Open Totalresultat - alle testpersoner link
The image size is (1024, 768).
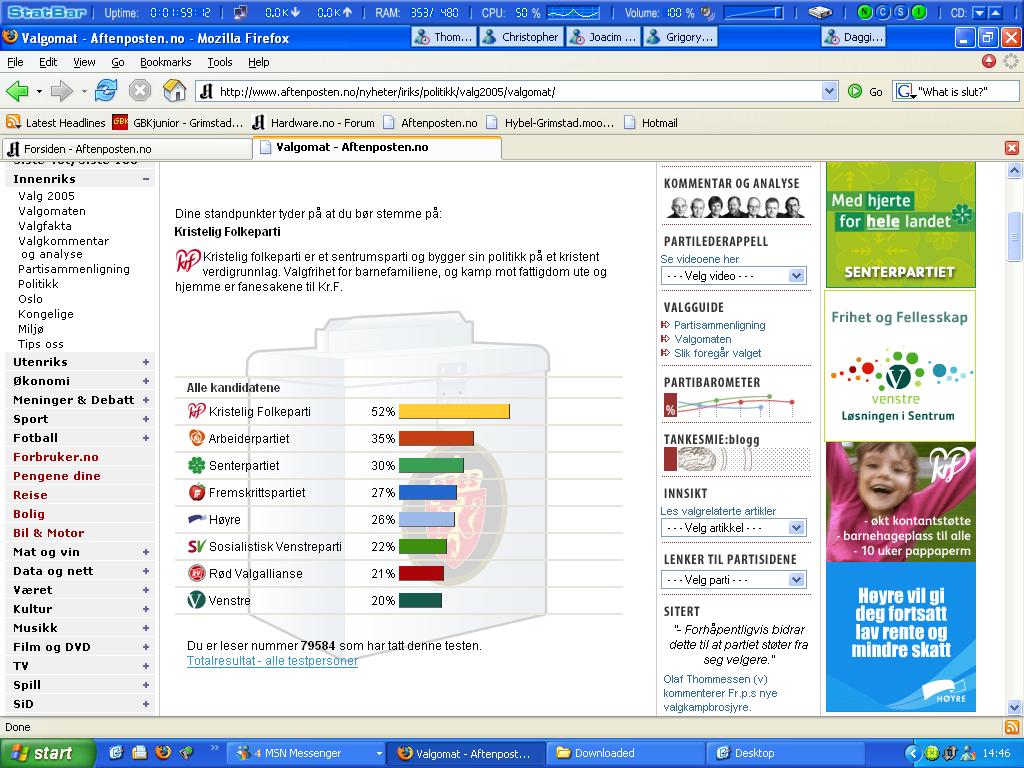272,661
